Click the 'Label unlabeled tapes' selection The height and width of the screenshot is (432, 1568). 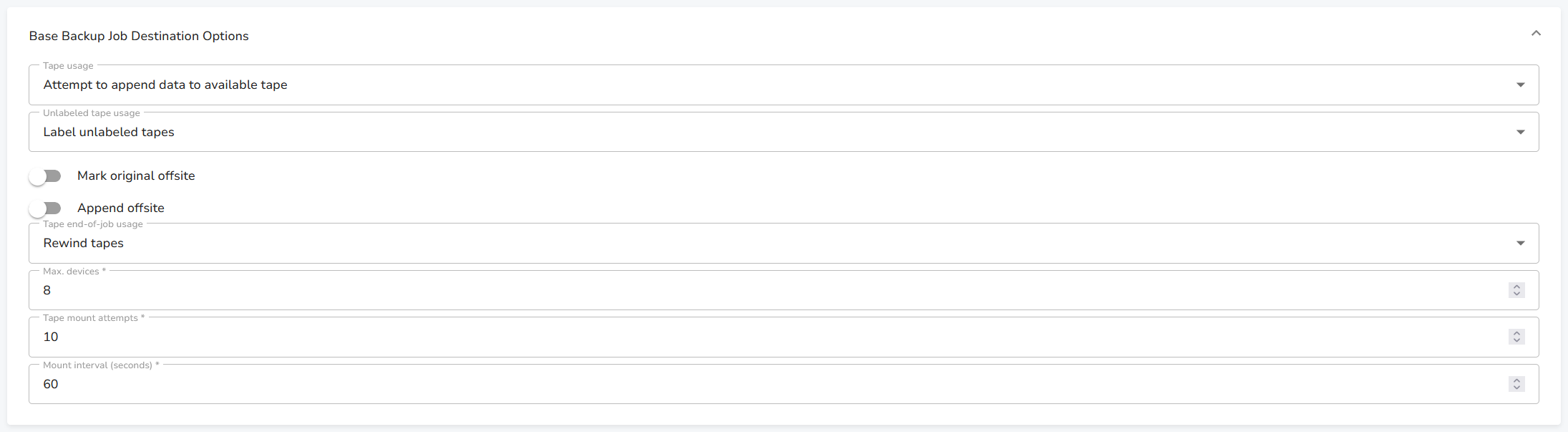coord(109,133)
